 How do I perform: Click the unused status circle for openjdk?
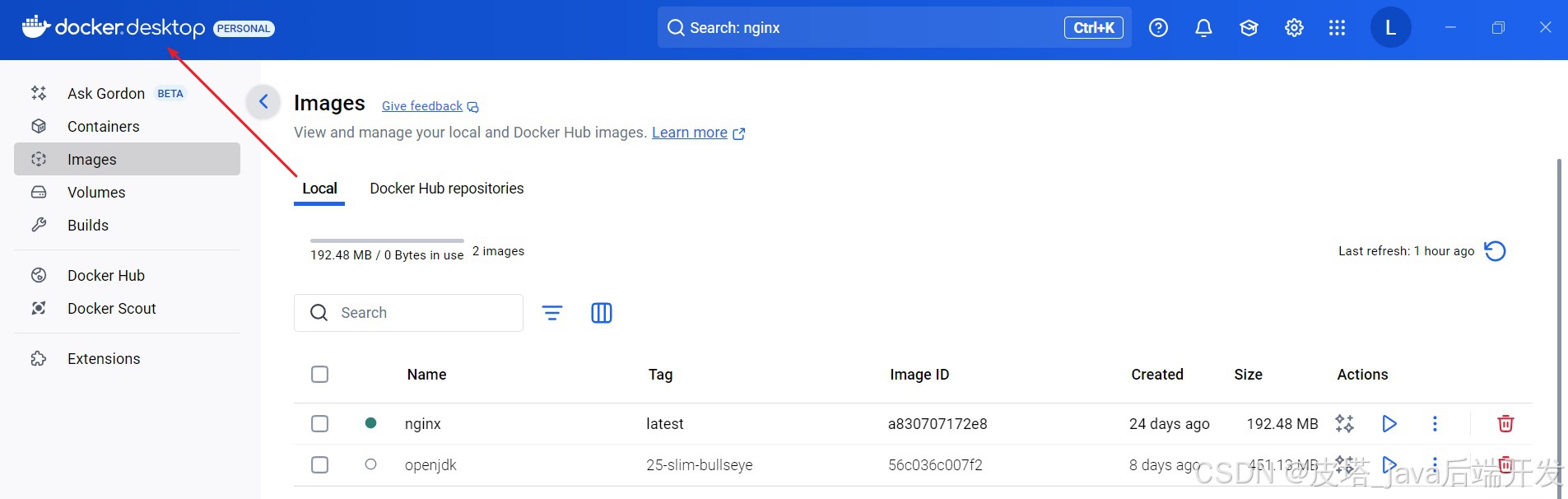click(370, 464)
